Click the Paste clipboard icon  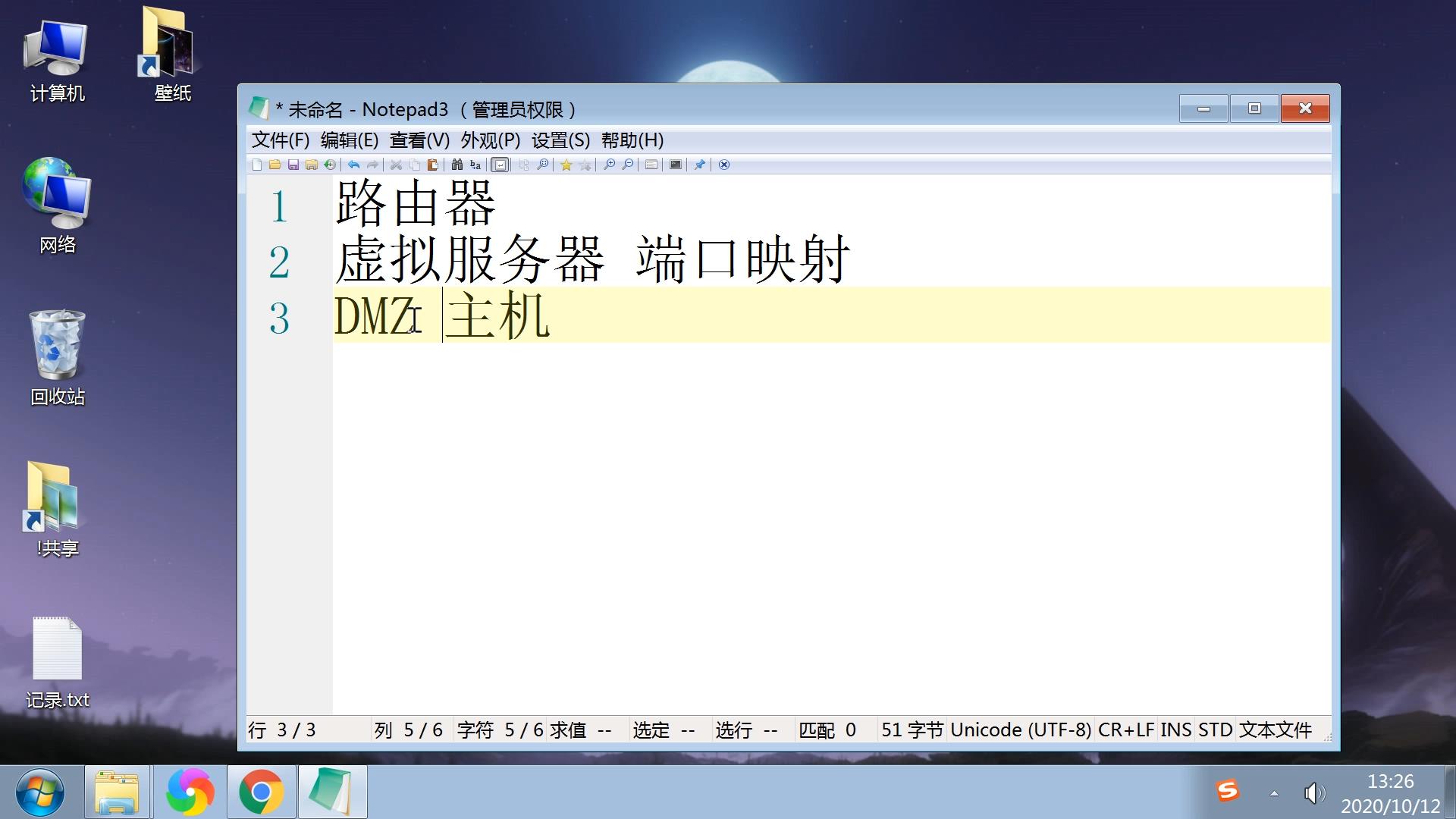[432, 165]
